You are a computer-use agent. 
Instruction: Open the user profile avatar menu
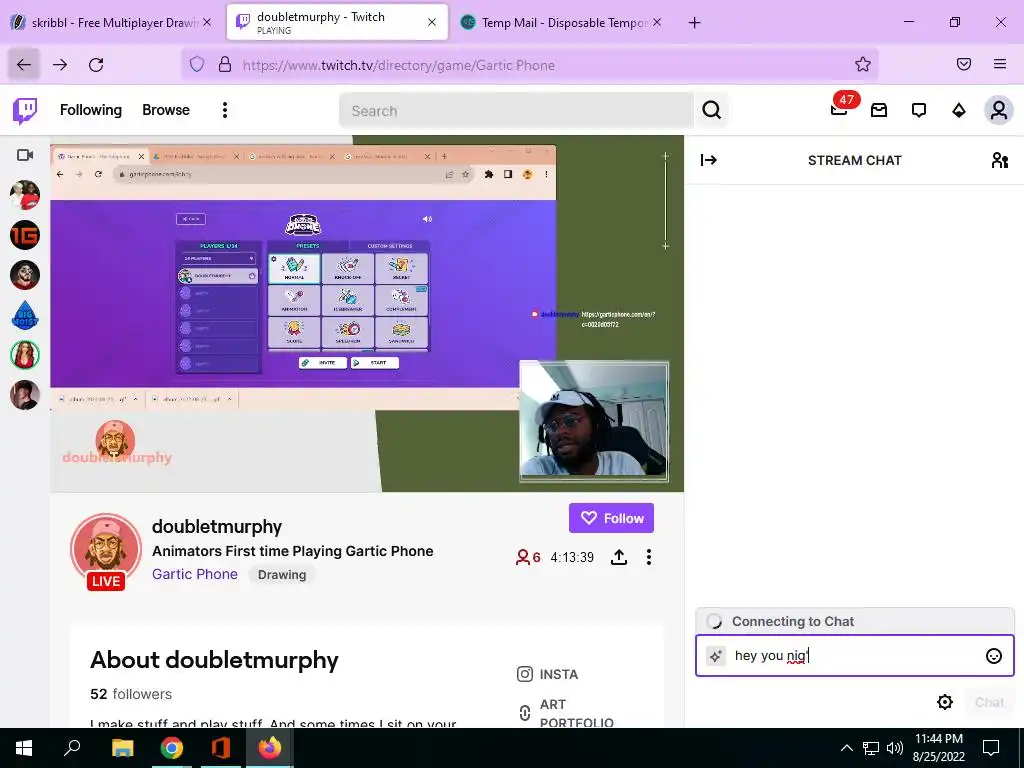tap(999, 110)
